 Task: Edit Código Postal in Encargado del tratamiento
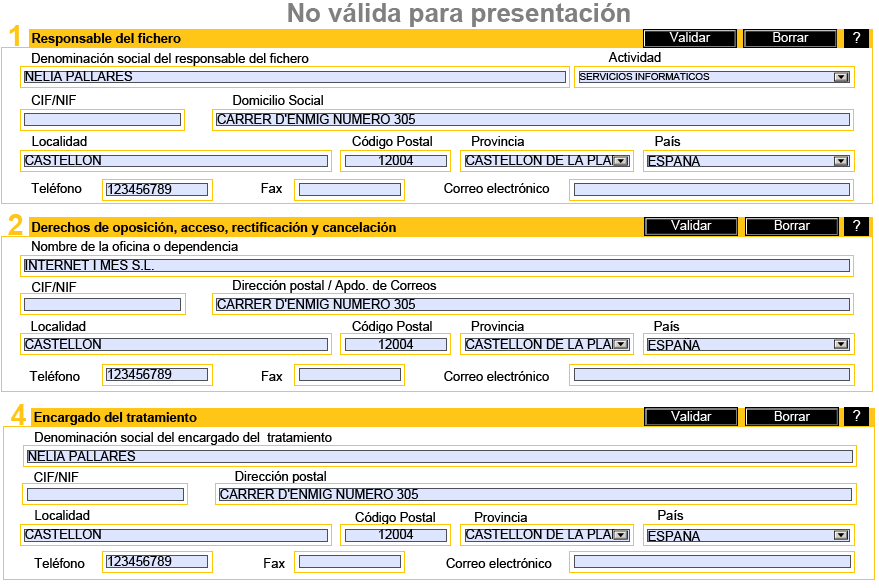(x=396, y=535)
